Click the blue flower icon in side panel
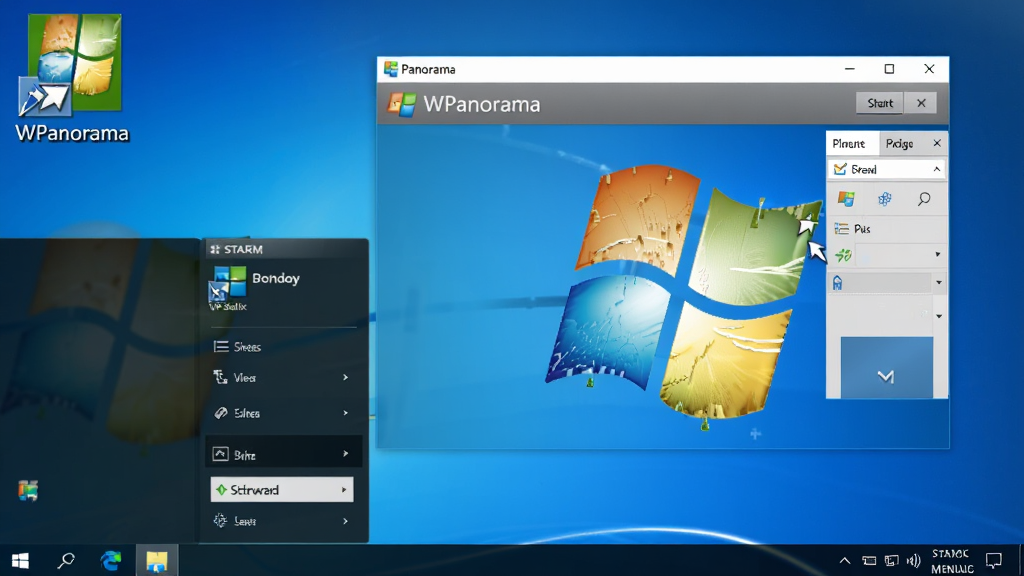The image size is (1024, 576). [884, 199]
